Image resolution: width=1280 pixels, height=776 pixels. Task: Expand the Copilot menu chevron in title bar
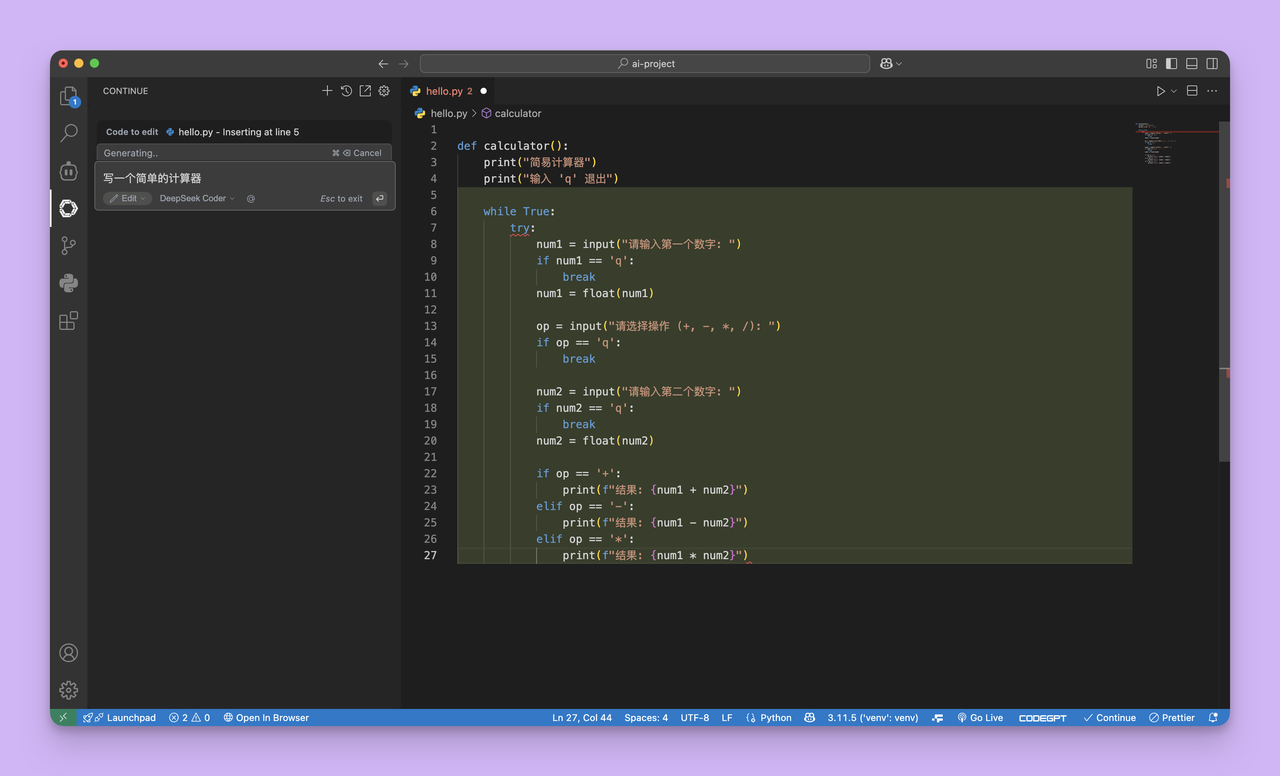coord(899,64)
